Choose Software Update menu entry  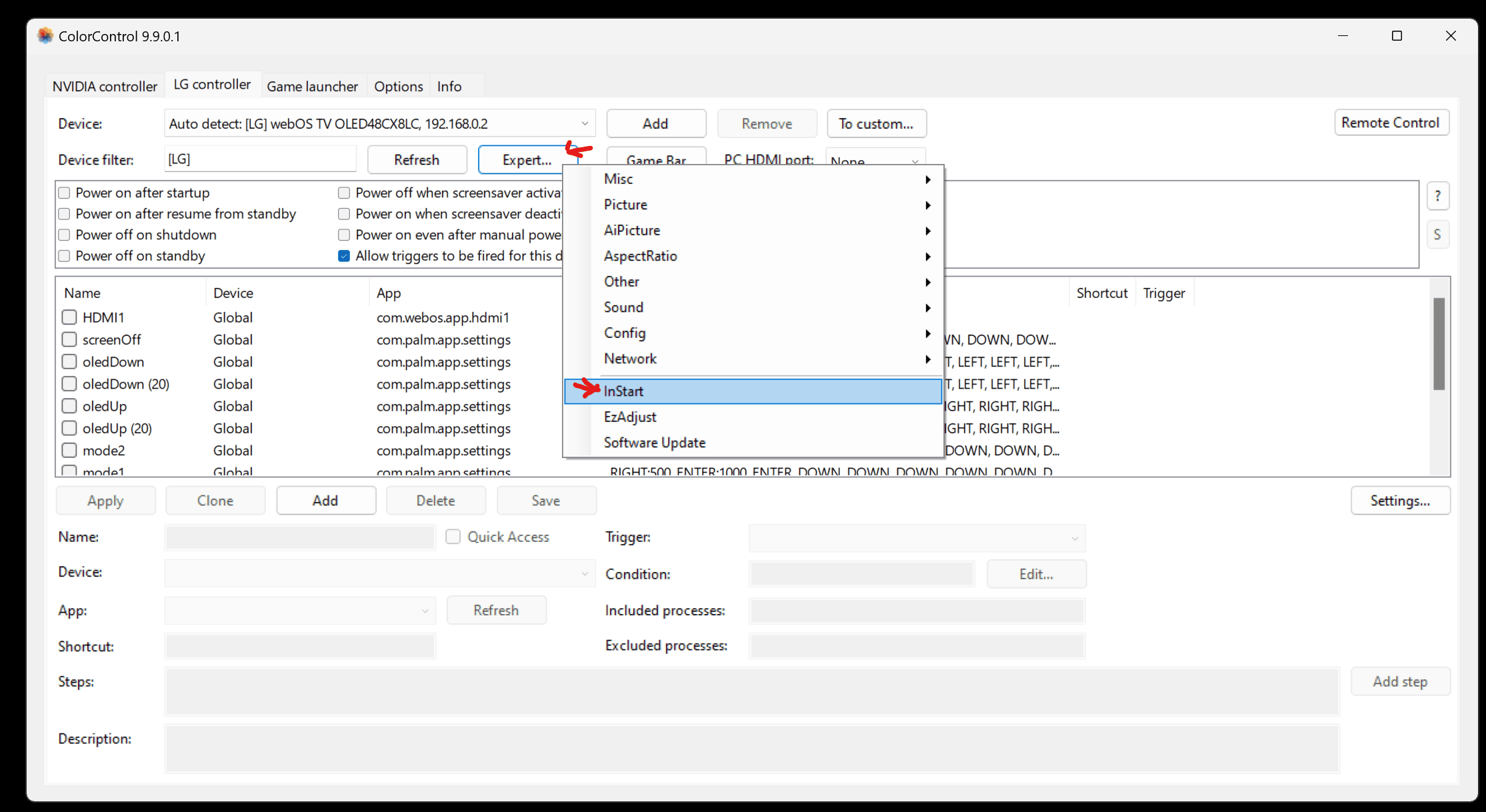pos(753,443)
